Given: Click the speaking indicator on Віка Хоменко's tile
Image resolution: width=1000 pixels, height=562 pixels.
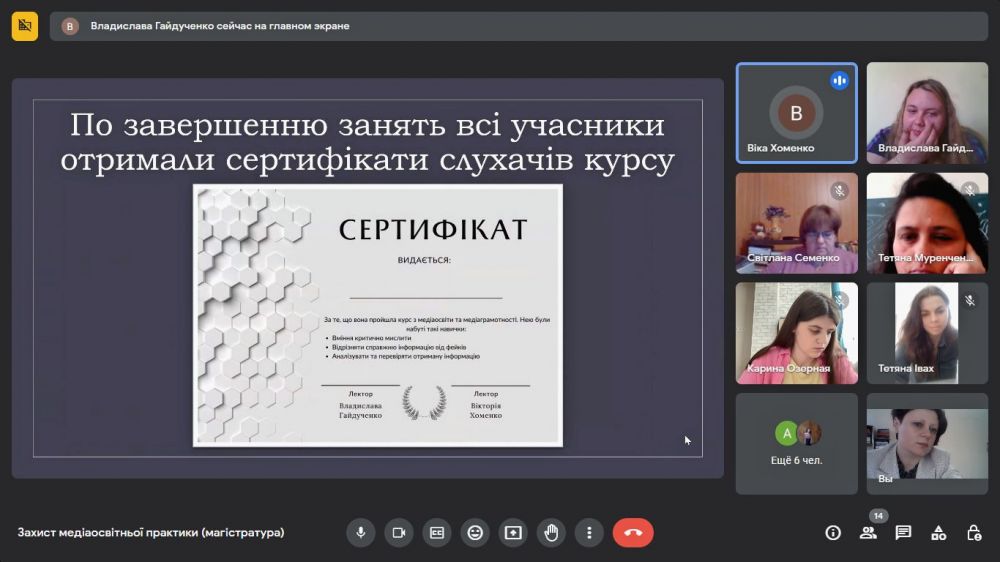Looking at the screenshot, I should pyautogui.click(x=839, y=81).
